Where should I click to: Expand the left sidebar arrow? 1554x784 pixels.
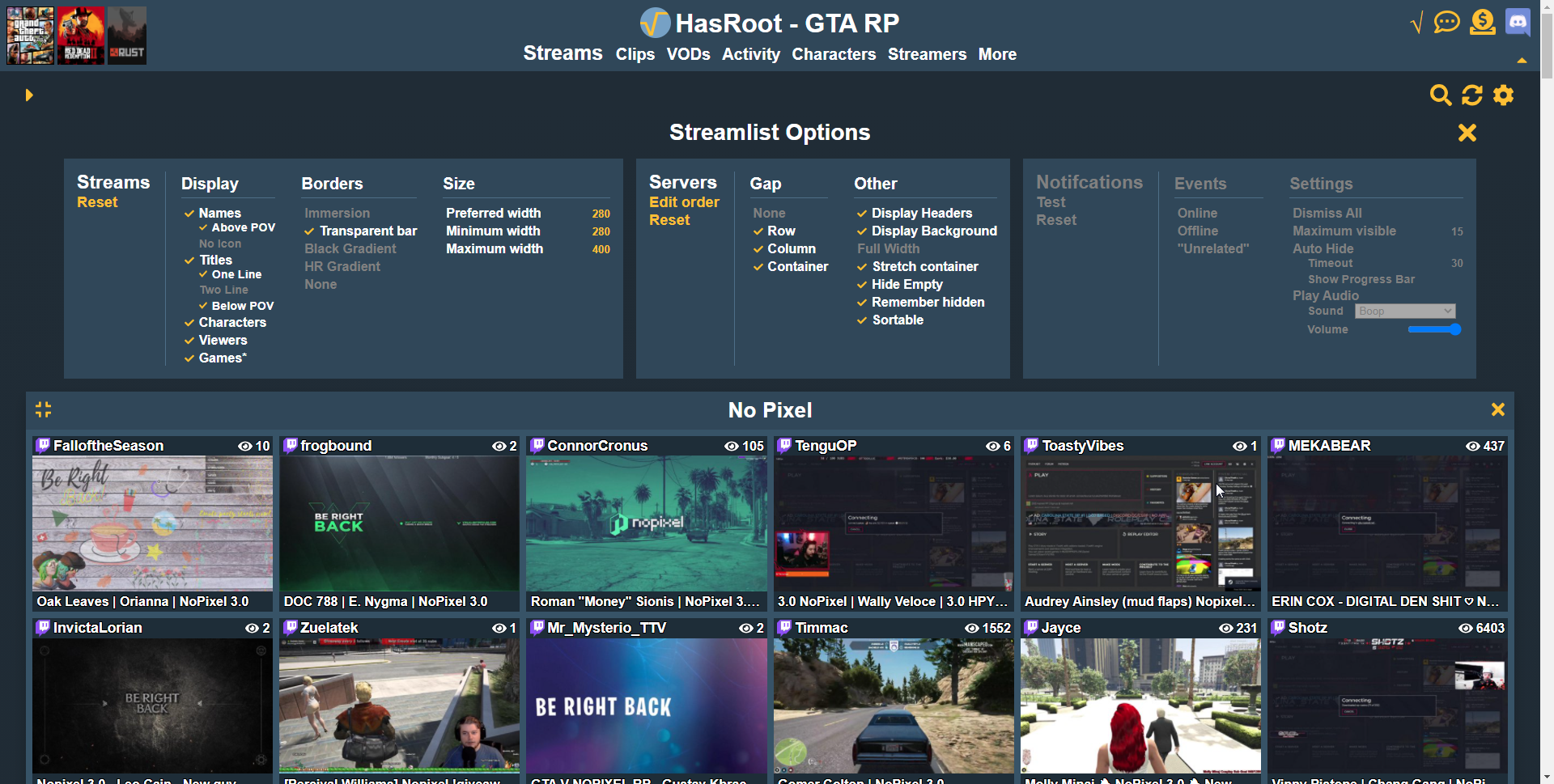point(29,95)
